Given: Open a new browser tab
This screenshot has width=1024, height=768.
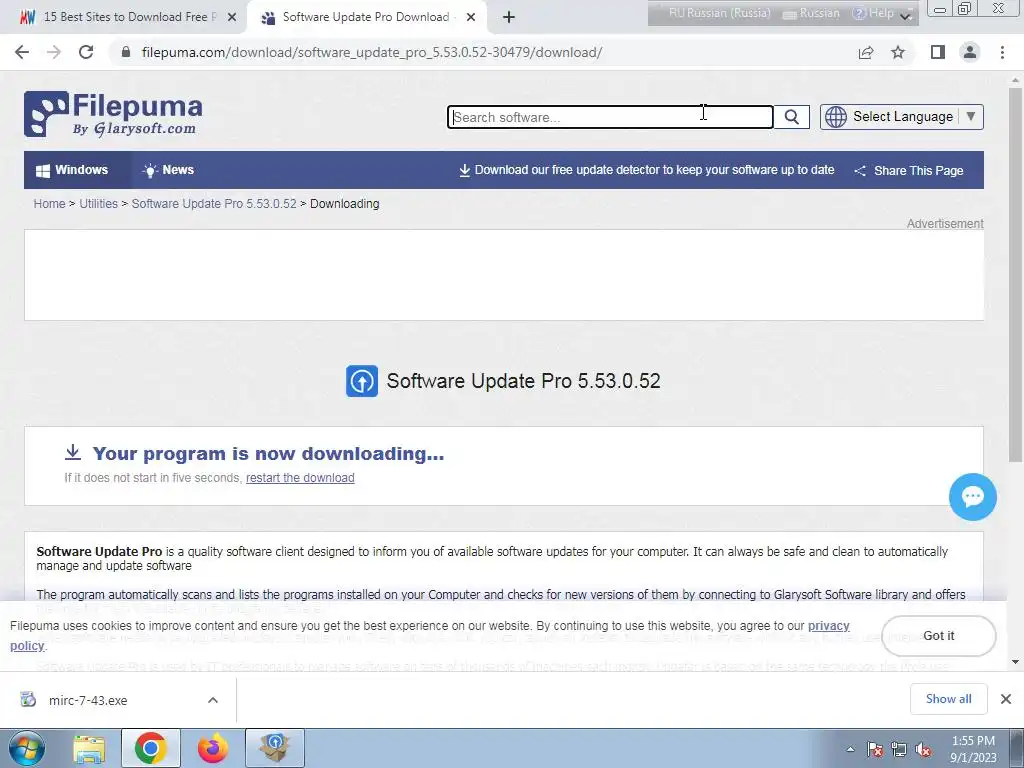Looking at the screenshot, I should point(509,17).
